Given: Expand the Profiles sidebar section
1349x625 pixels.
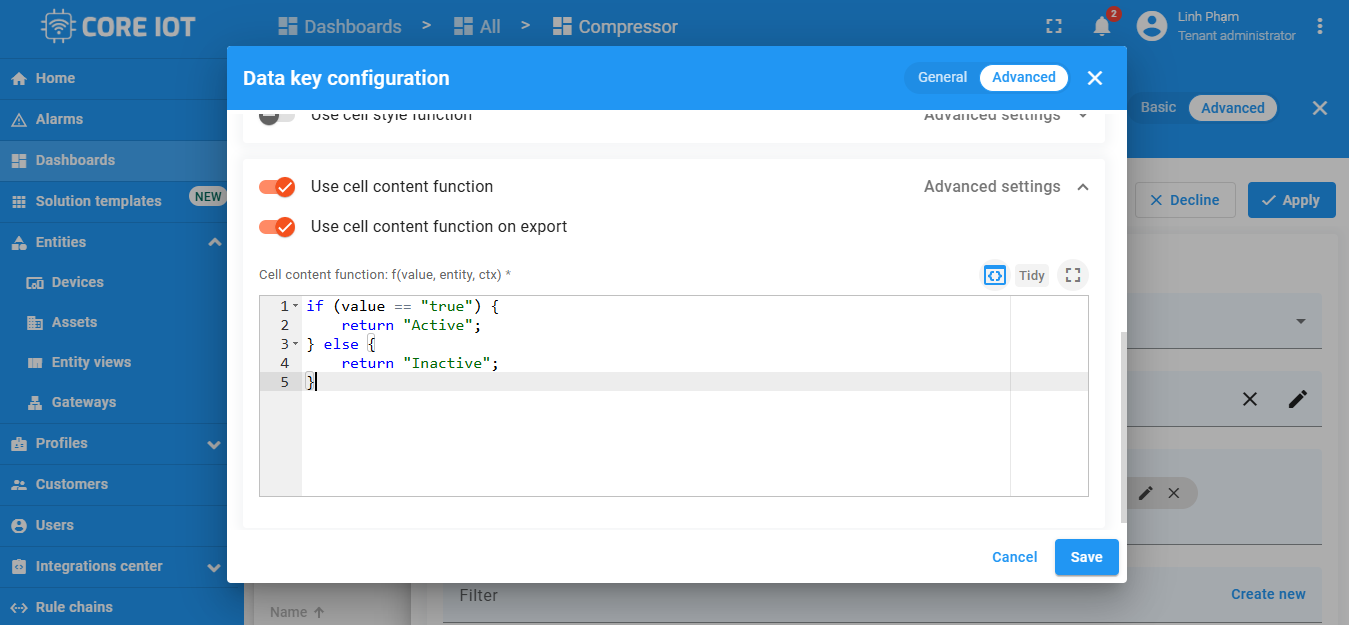Looking at the screenshot, I should click(x=214, y=444).
